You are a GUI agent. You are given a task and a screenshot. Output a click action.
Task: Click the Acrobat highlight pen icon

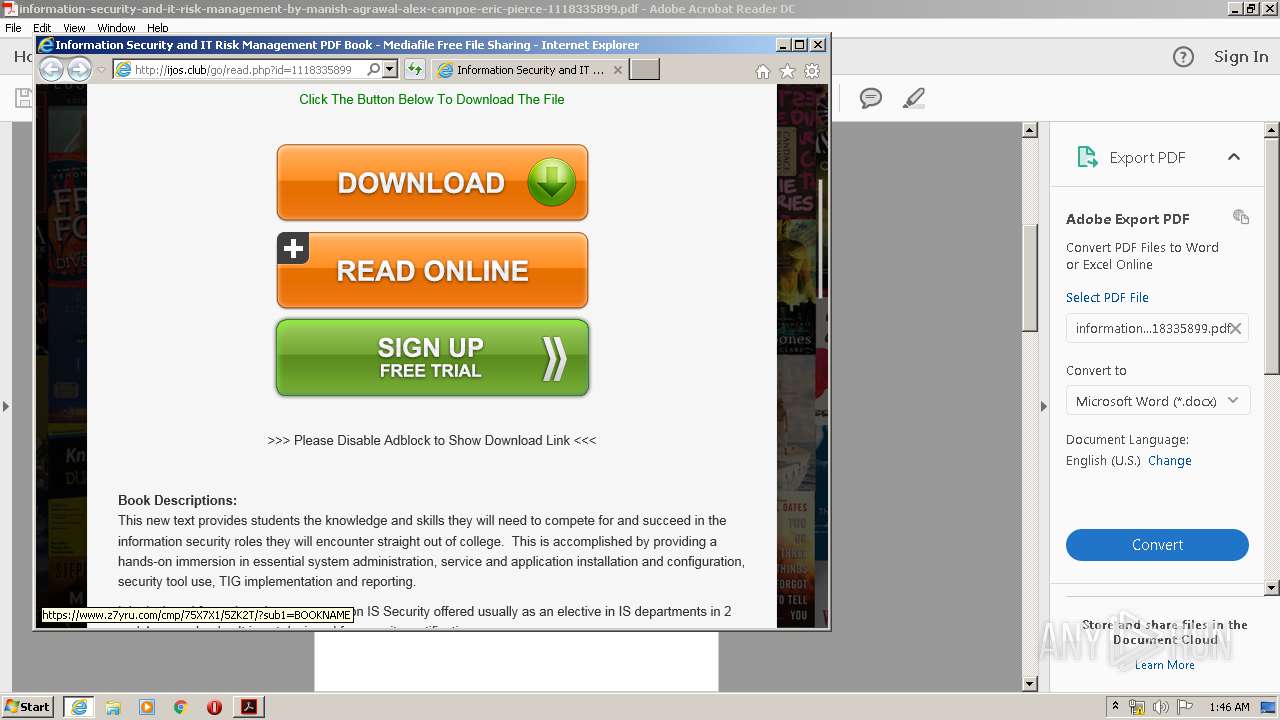[x=913, y=98]
